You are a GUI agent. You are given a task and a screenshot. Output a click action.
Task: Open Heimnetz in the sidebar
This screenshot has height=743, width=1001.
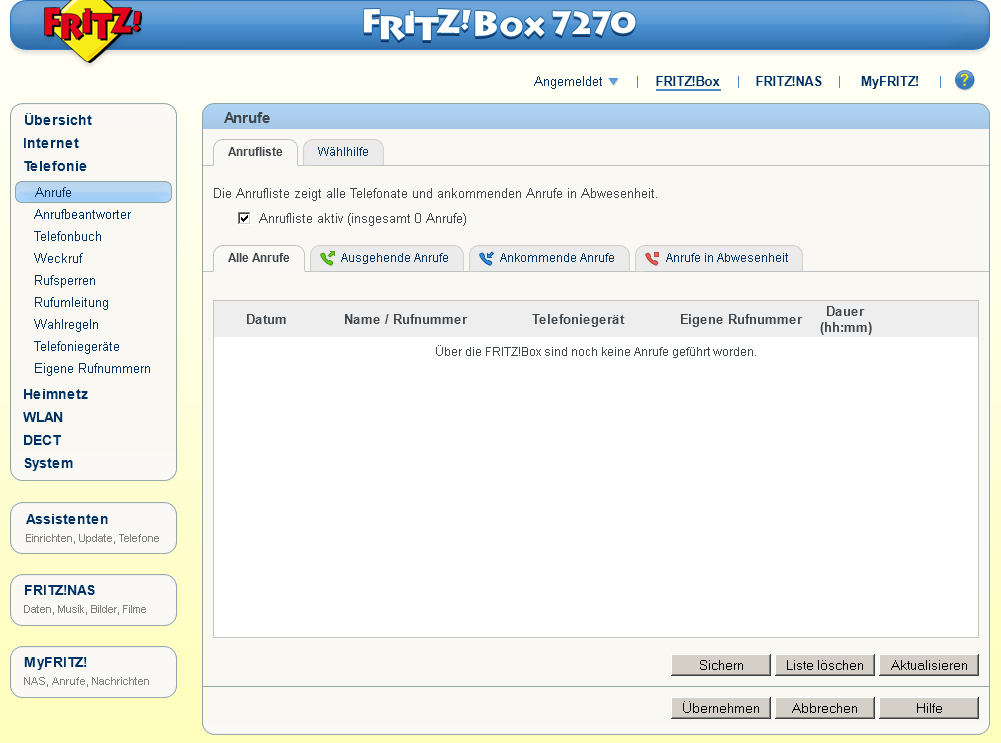(x=56, y=394)
